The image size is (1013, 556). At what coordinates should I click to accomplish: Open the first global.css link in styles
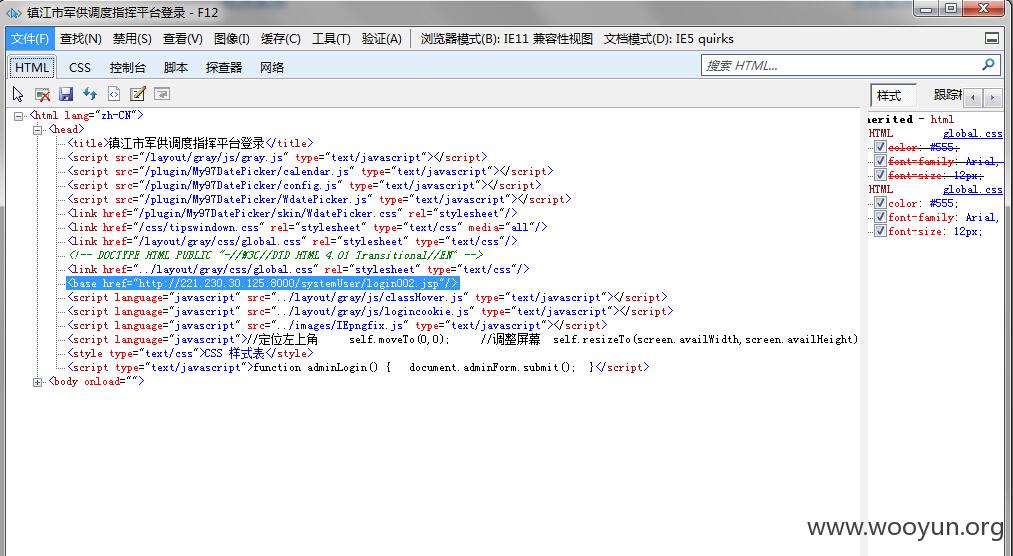(x=973, y=134)
